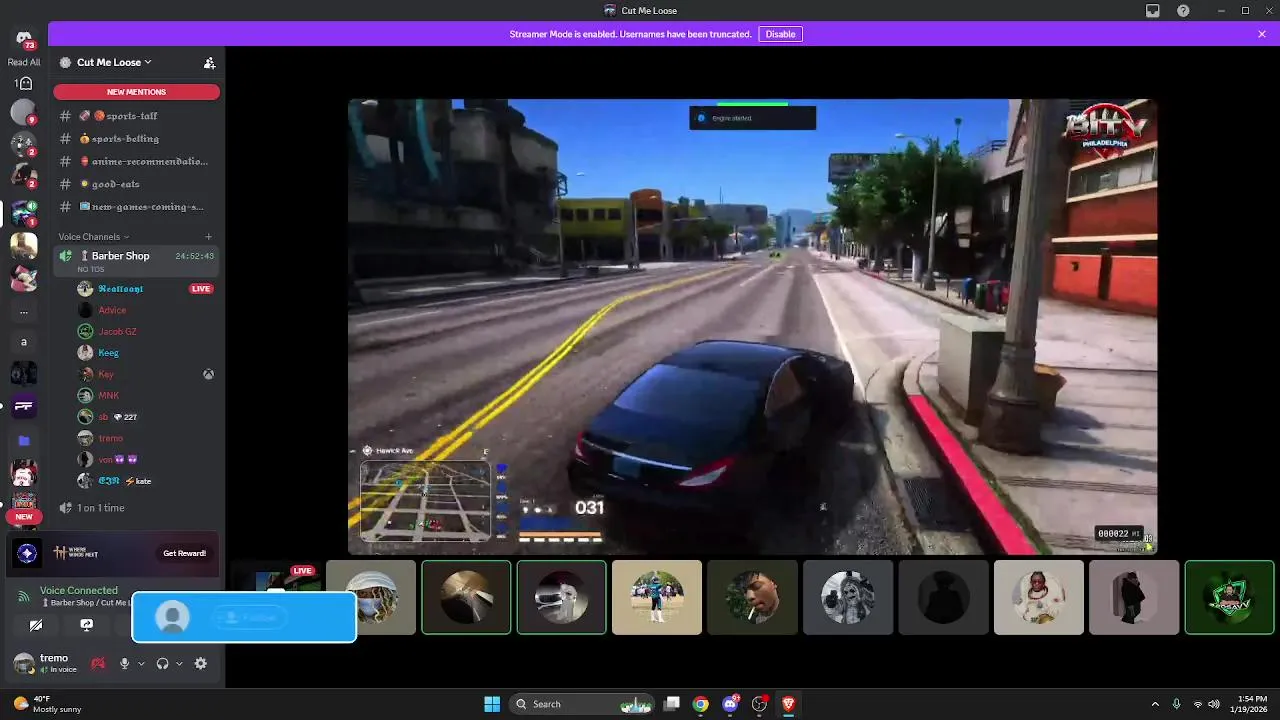Expand the Cut Me Loose server menu

[115, 62]
